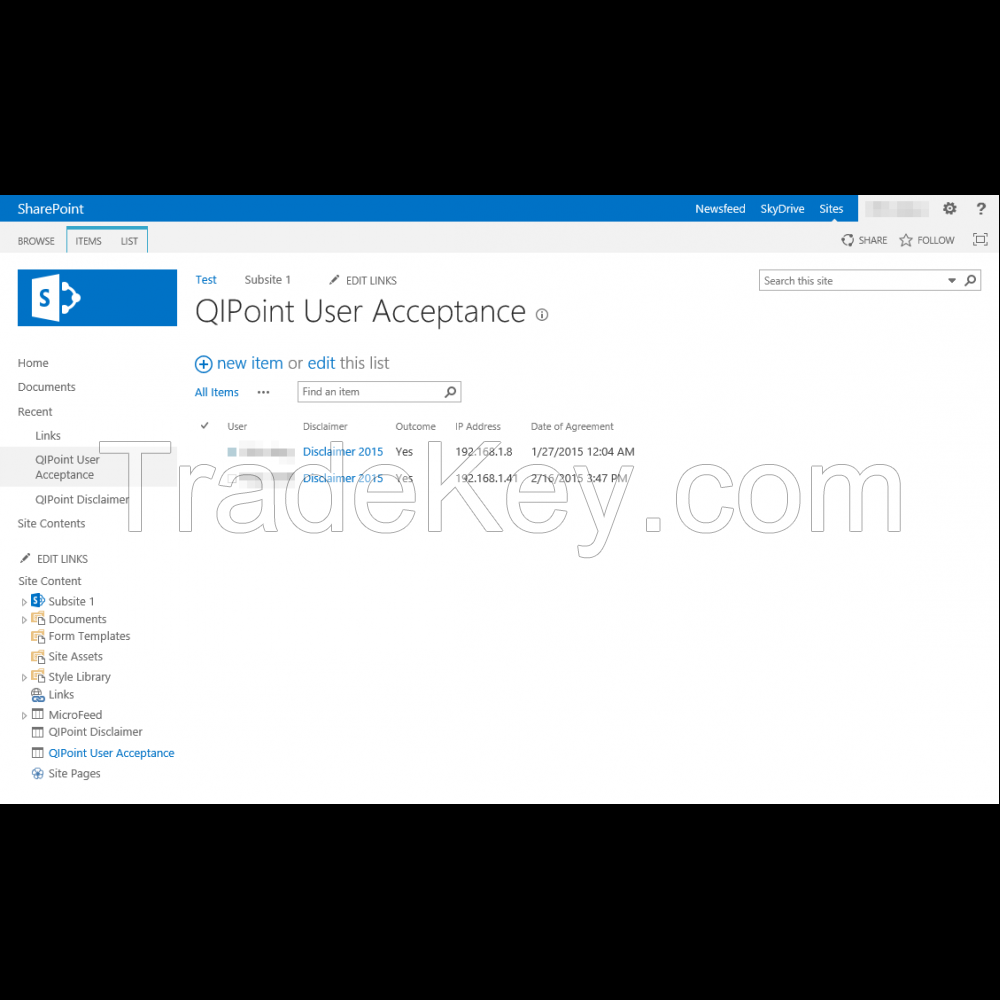Click the 1/27/2015 12:04 AM date cell
Viewport: 1000px width, 1000px height.
pyautogui.click(x=582, y=452)
